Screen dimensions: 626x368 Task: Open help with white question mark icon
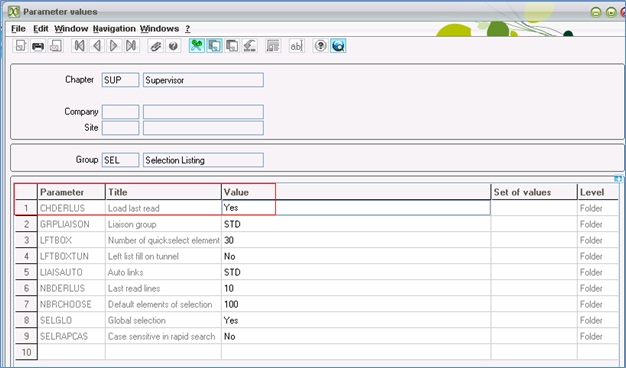pos(320,46)
